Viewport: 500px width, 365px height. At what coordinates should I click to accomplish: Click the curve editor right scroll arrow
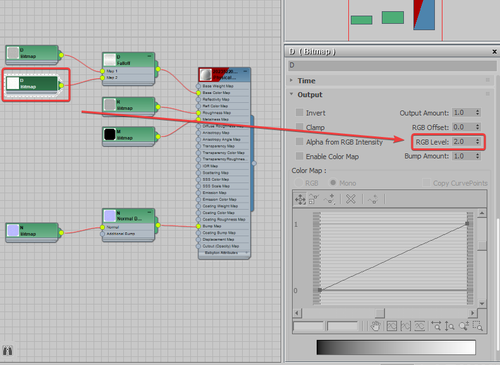coord(472,313)
